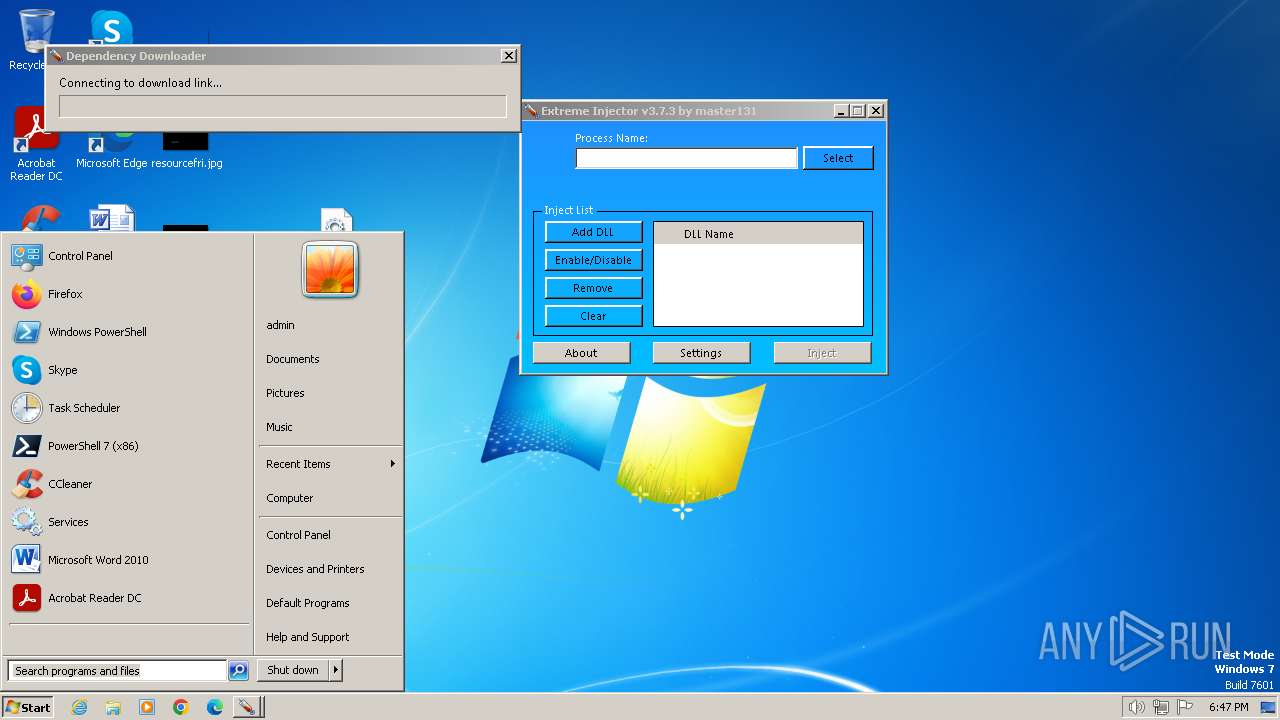Click the taskbar clock showing 6:47 PM
This screenshot has width=1280, height=720.
pyautogui.click(x=1228, y=707)
